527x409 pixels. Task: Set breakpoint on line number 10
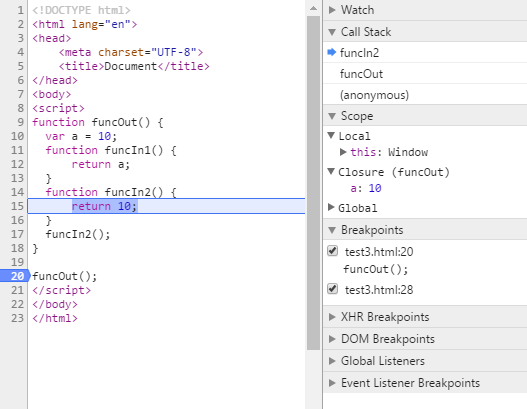17,136
